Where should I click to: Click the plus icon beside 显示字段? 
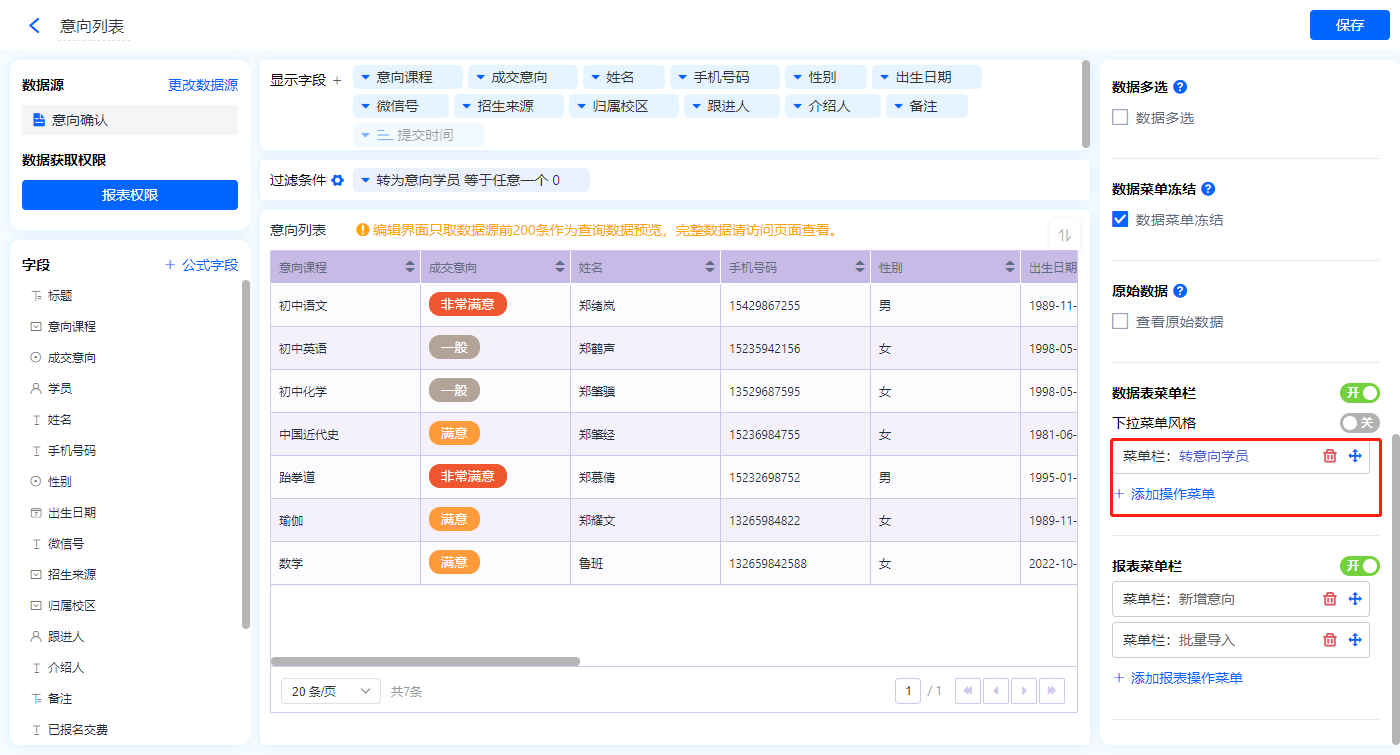pos(337,80)
